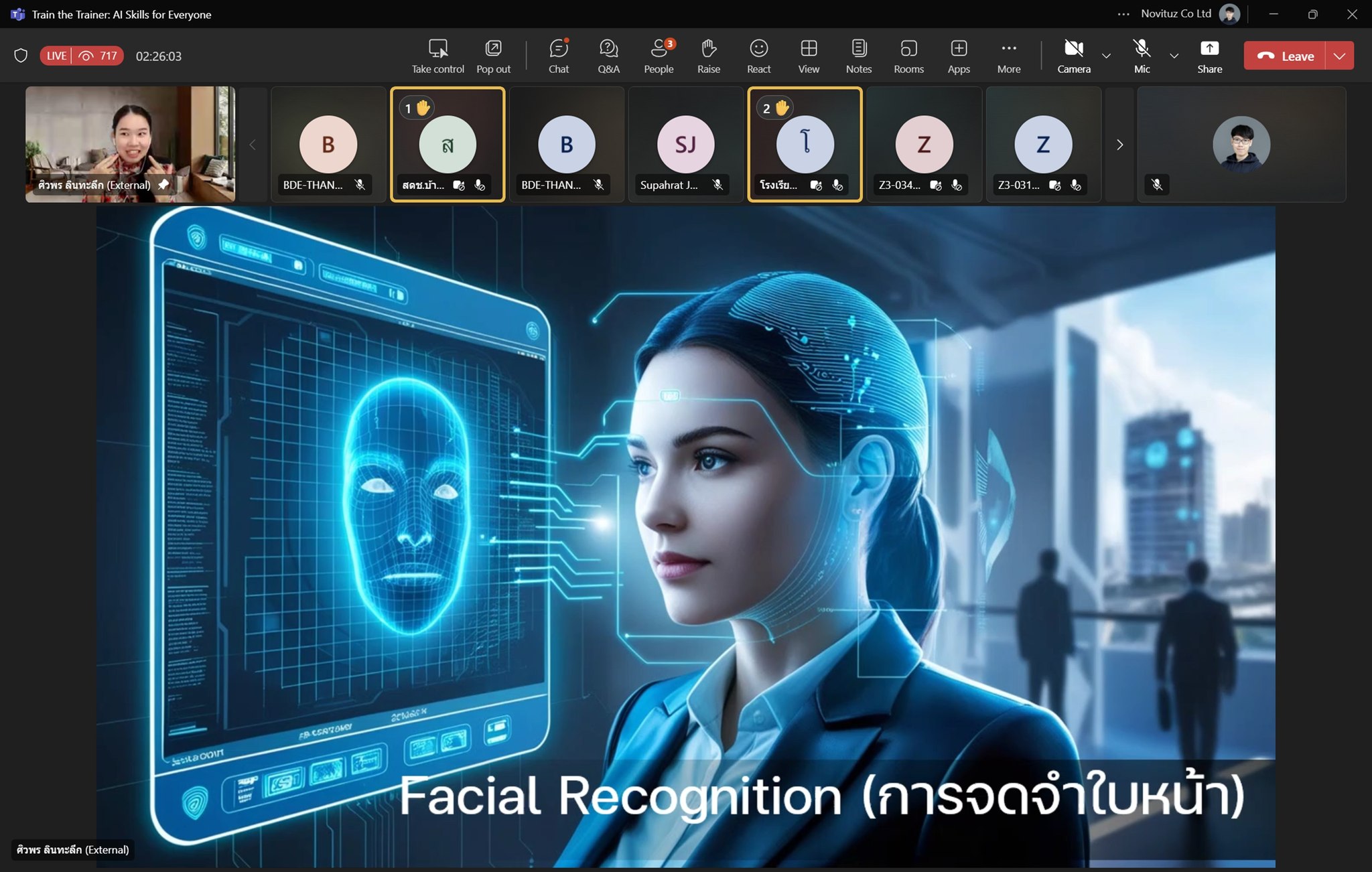Leave the meeting
The image size is (1372, 872).
(1285, 56)
